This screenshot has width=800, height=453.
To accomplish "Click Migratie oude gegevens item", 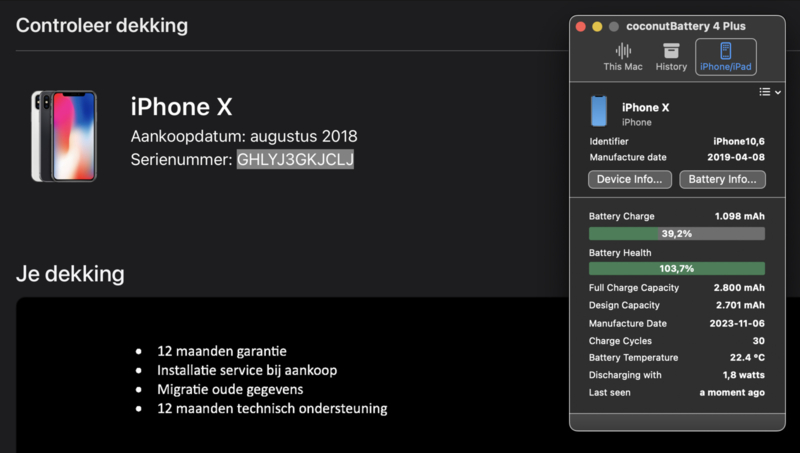I will click(x=230, y=389).
